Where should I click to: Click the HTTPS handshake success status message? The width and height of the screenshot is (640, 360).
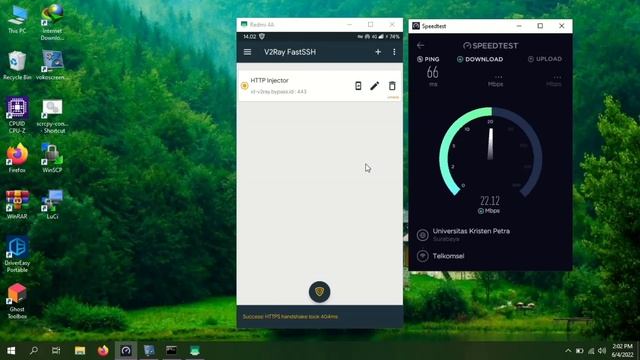coord(290,316)
